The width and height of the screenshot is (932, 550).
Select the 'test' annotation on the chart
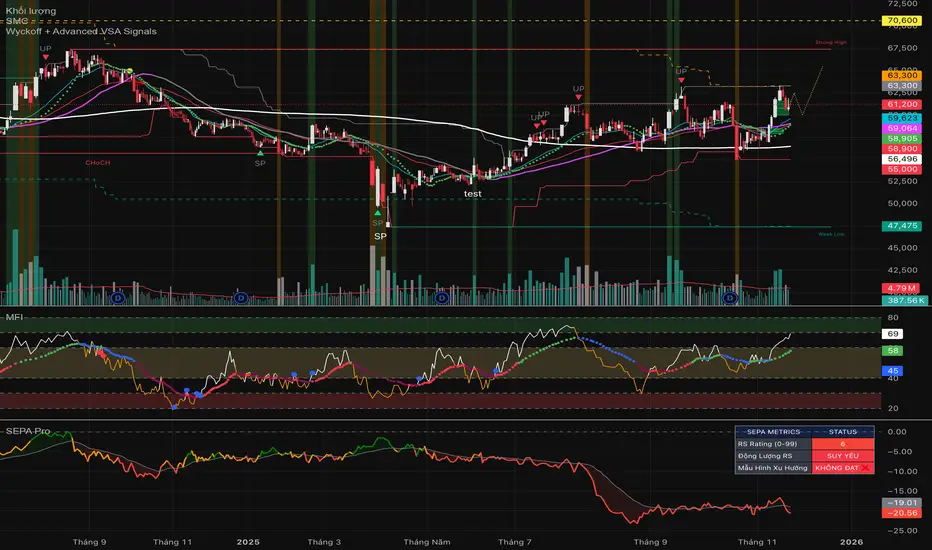[473, 194]
